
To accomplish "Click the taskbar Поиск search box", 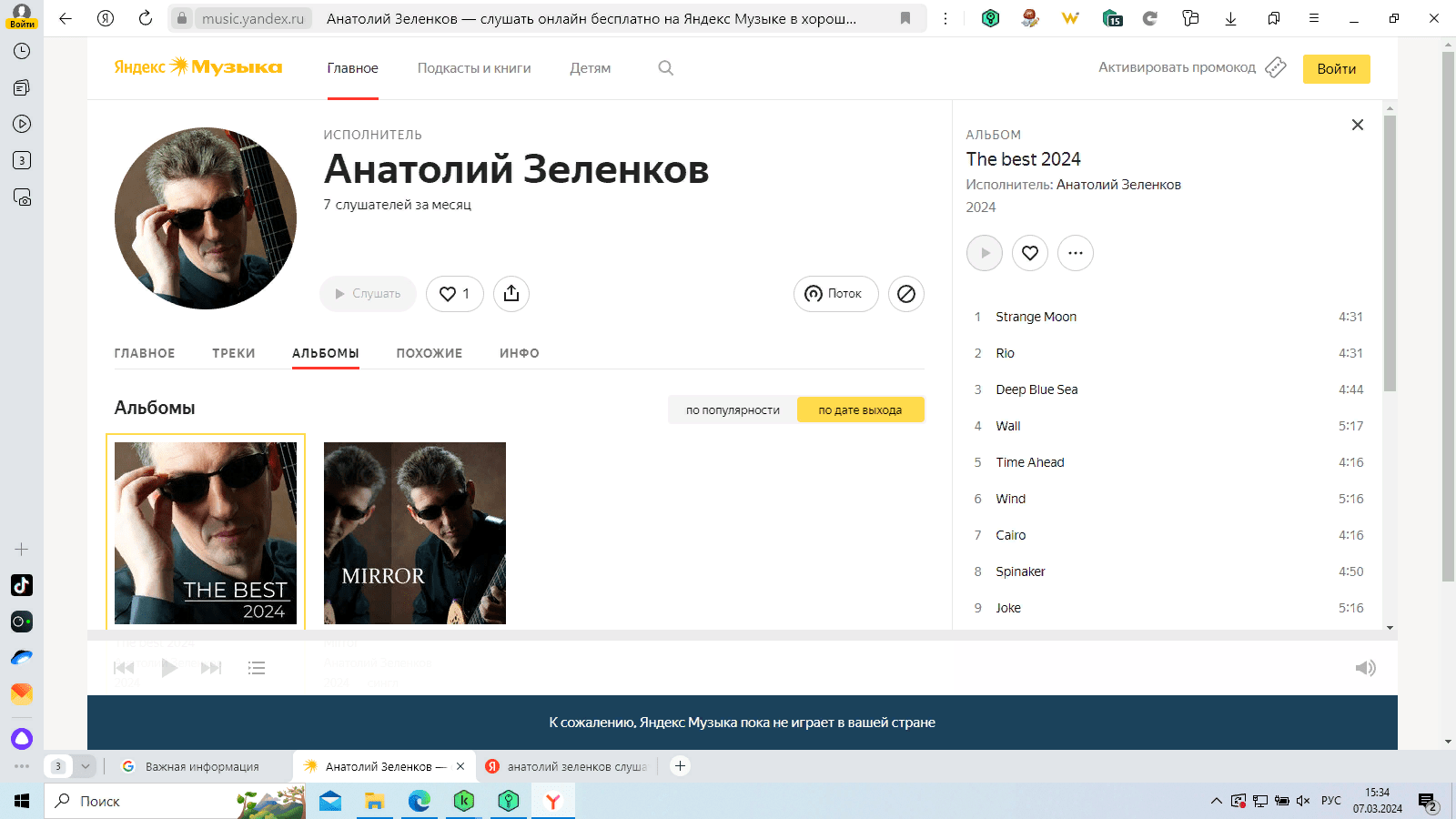I will coord(173,801).
